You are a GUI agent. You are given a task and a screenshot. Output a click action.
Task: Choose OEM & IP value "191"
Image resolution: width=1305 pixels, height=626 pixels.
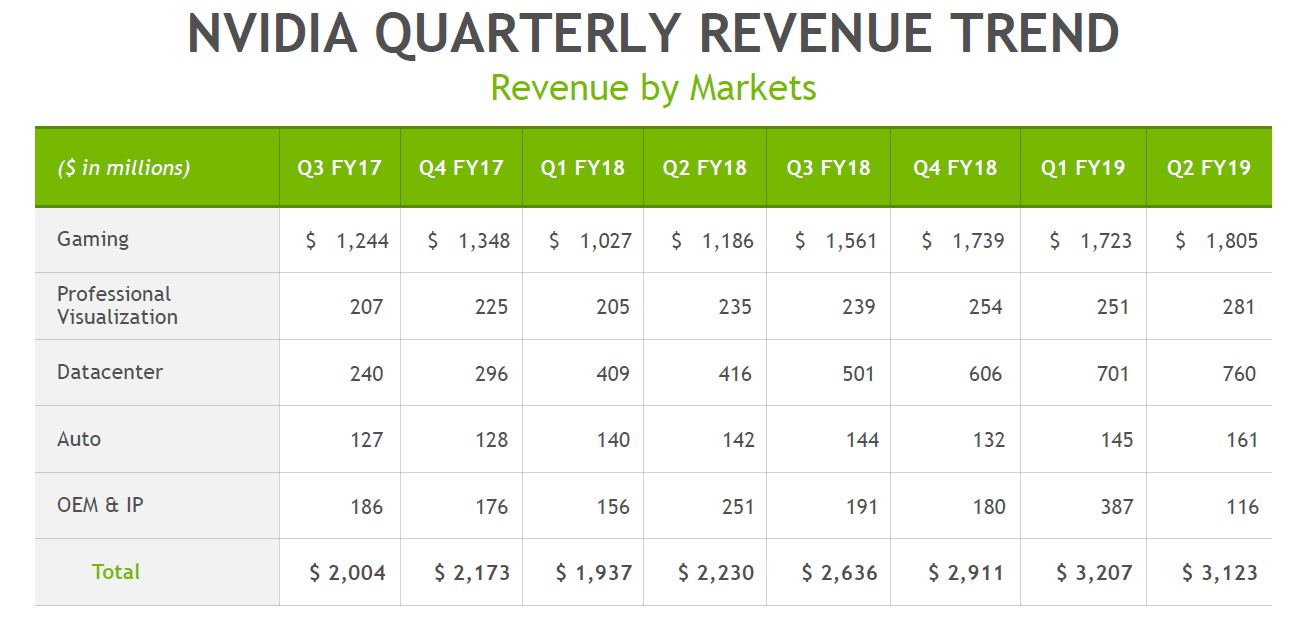[x=861, y=507]
